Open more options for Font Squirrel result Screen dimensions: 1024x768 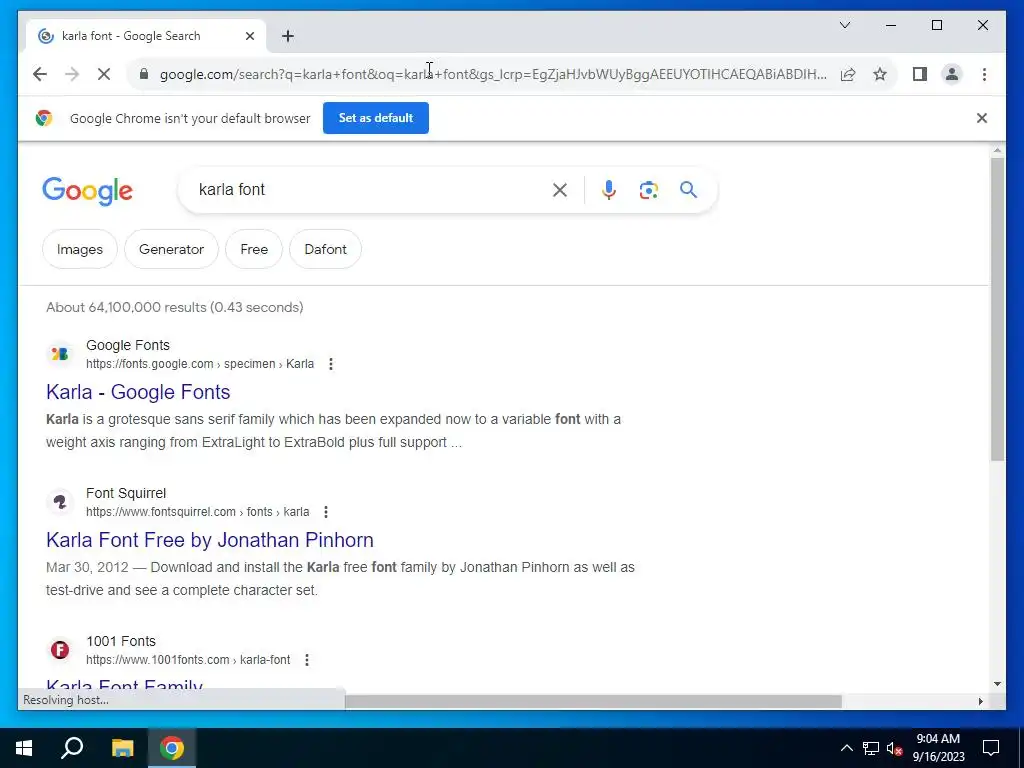326,512
